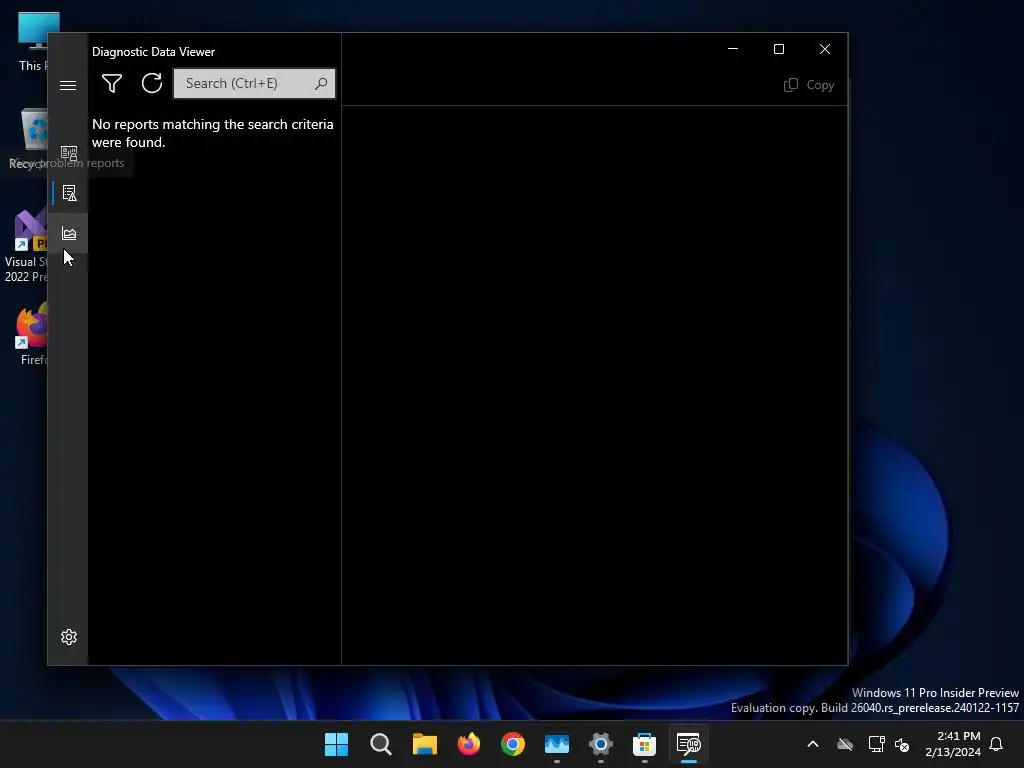Open the notification bell icon

(996, 744)
